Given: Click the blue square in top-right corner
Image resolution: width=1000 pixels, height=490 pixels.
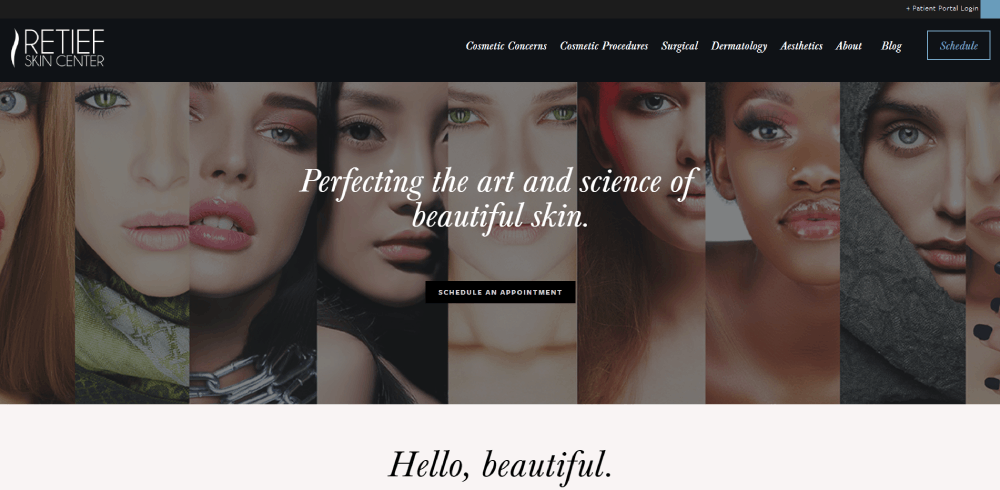Looking at the screenshot, I should (x=990, y=9).
